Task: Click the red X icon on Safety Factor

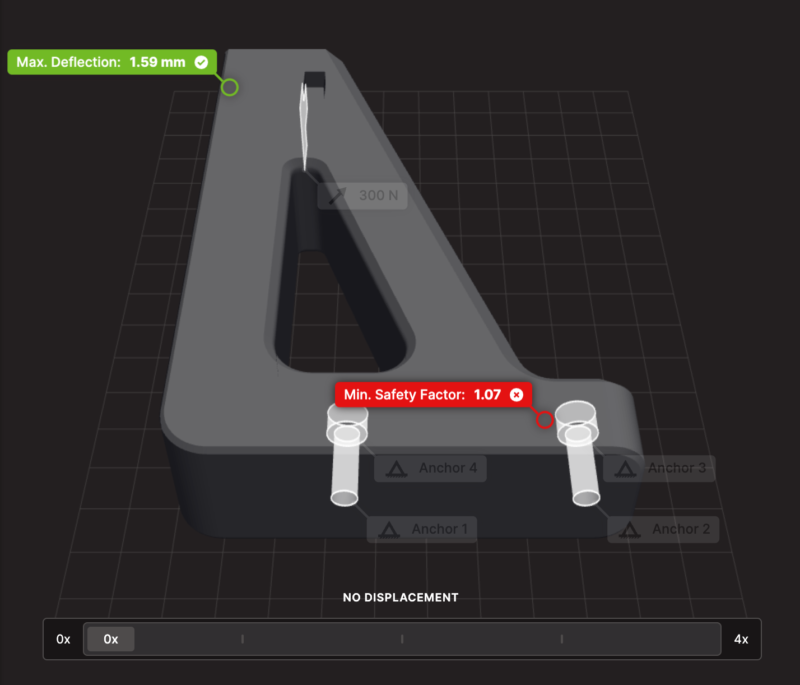Action: [516, 395]
